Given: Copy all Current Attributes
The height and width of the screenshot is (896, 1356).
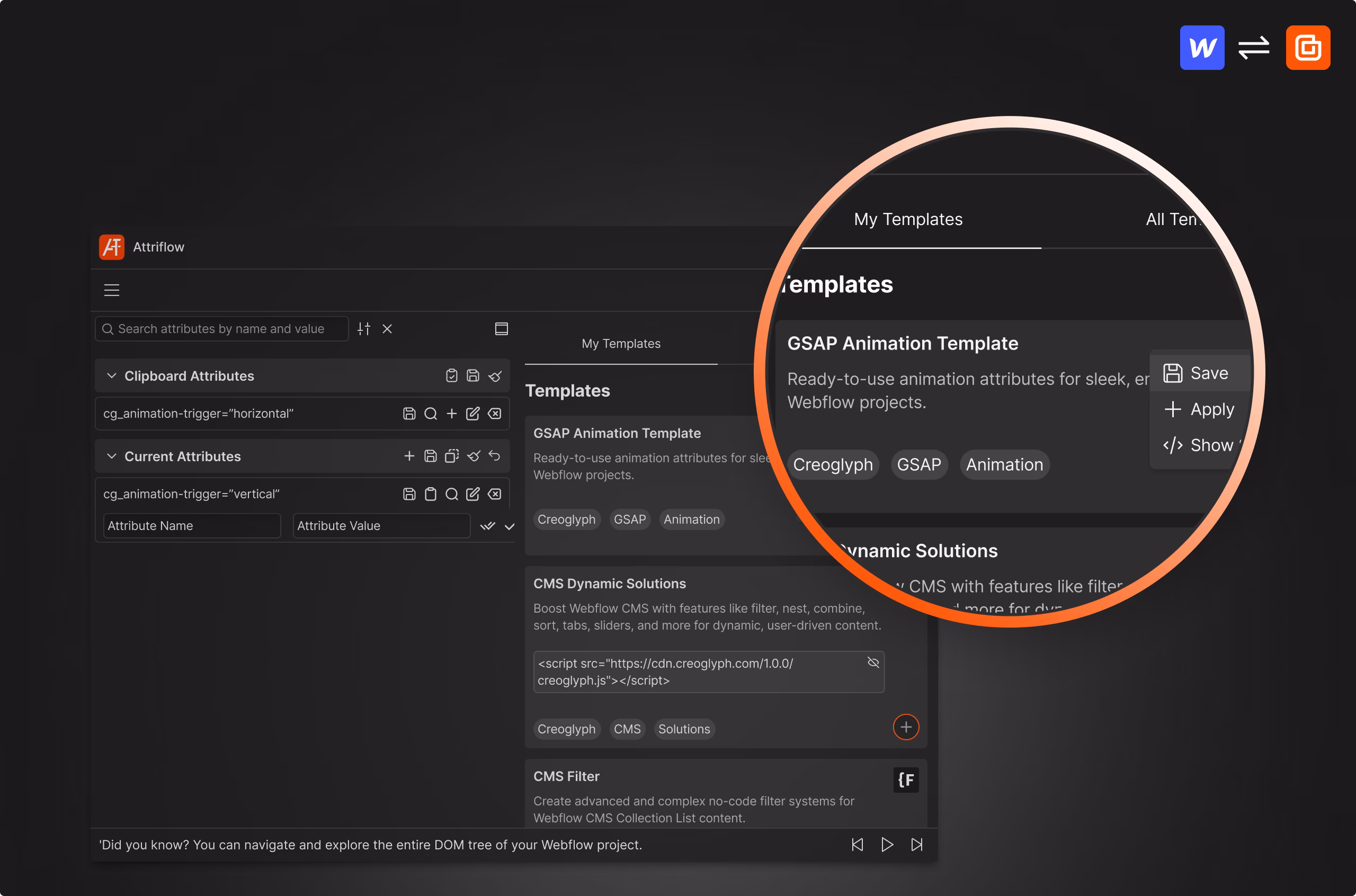Looking at the screenshot, I should pos(451,455).
